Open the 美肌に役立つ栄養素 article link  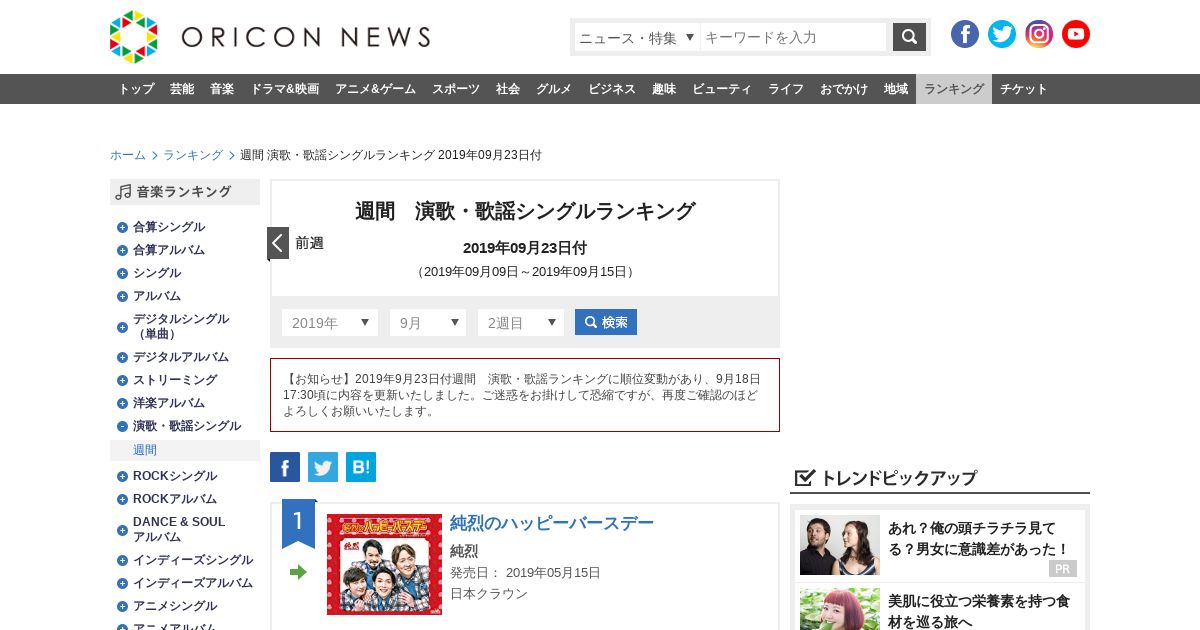[979, 611]
